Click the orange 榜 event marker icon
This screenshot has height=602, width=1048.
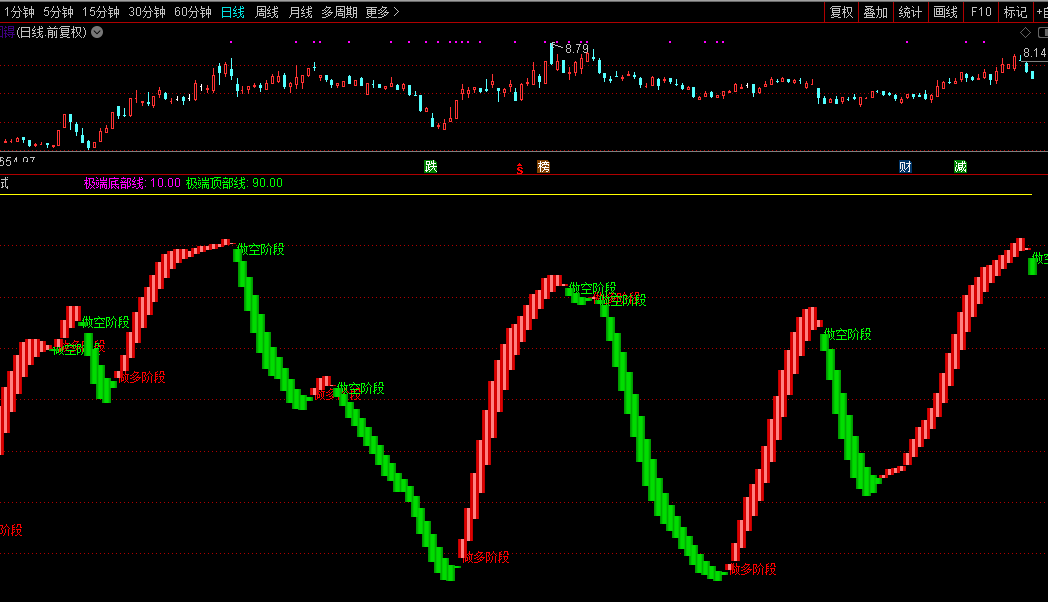(x=543, y=166)
